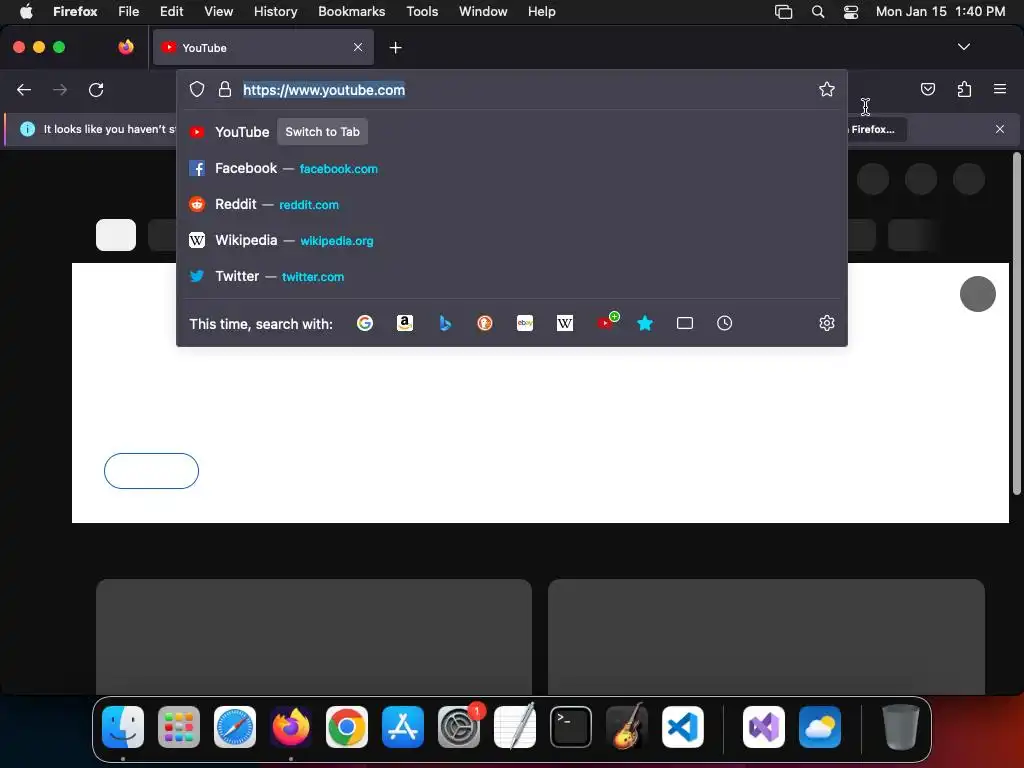Screen dimensions: 1024x768
Task: Open Spotlight search
Action: tap(818, 12)
